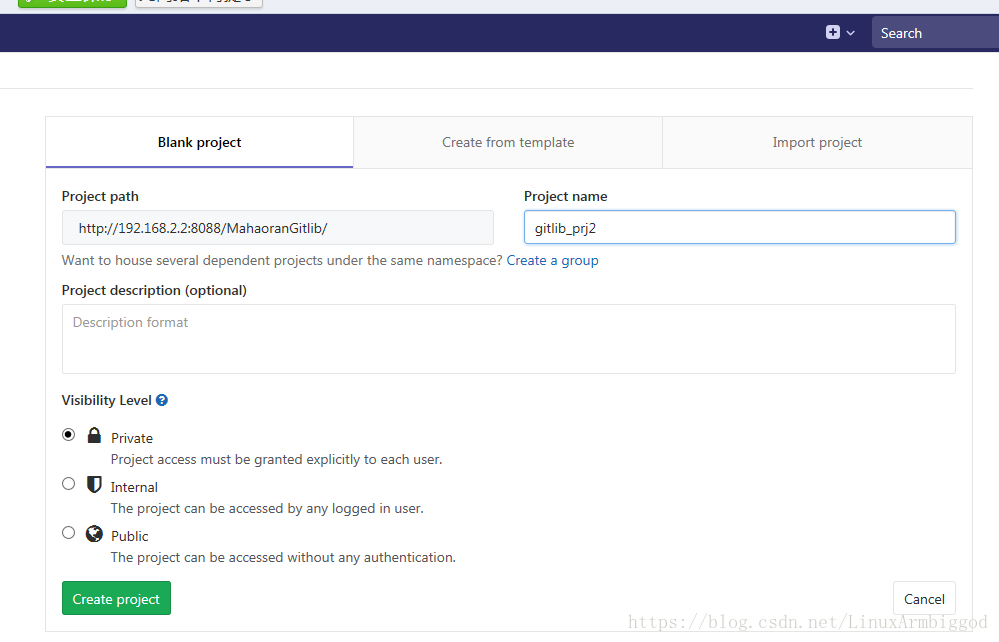This screenshot has height=642, width=999.
Task: Click the 'Public' label text
Action: pos(129,536)
